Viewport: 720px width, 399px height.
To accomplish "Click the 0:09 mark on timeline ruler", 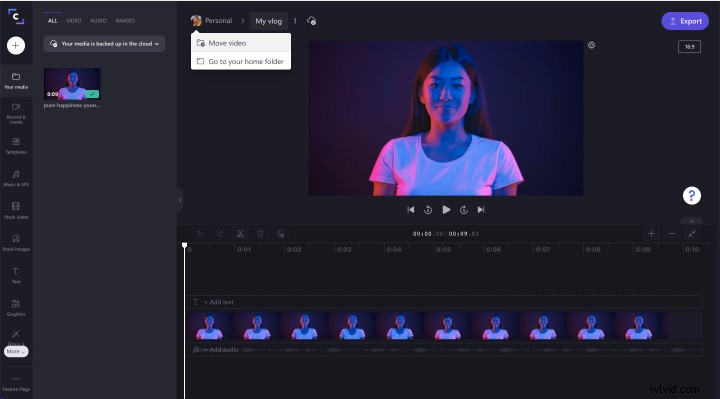I will pyautogui.click(x=642, y=249).
